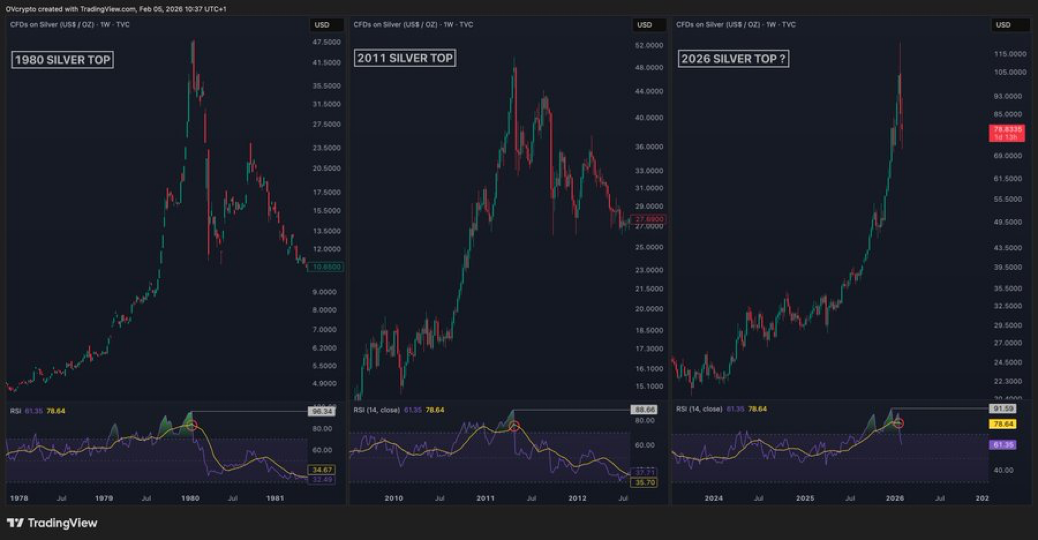Select the '1980 SILVER TOP' text box

point(62,60)
